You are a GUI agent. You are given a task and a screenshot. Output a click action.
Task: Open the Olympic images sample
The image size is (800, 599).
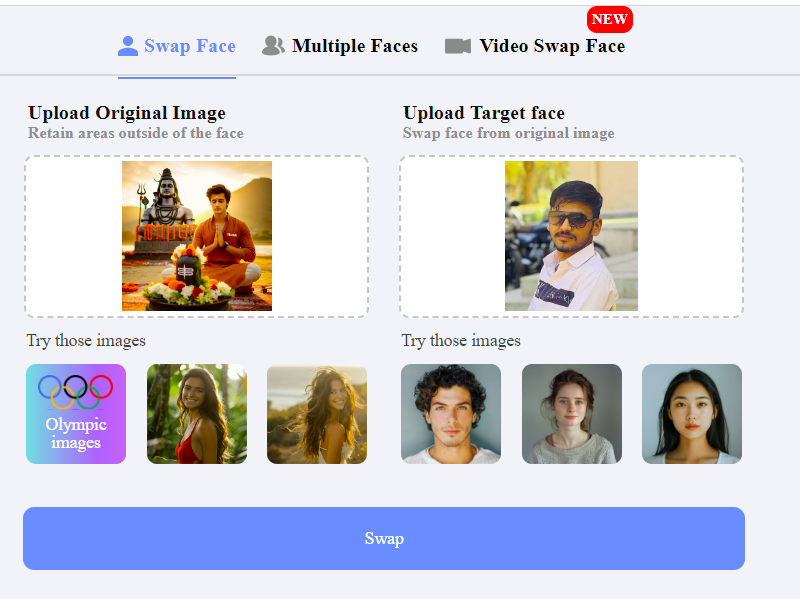(x=76, y=414)
